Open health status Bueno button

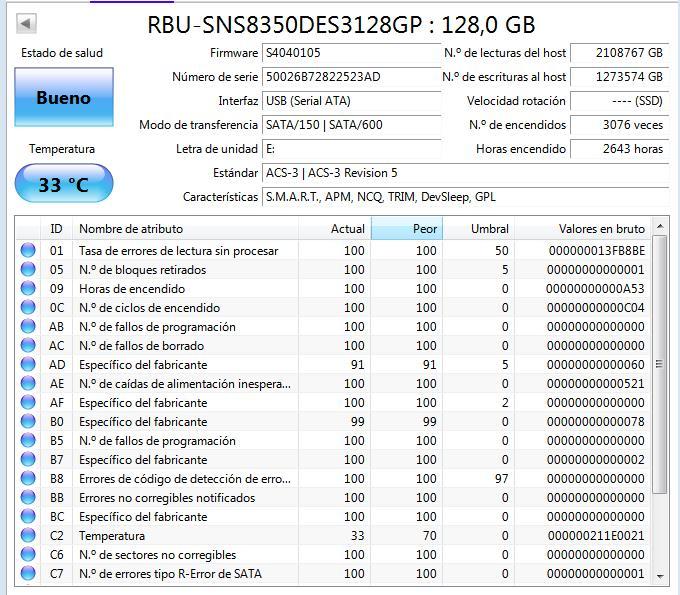64,97
